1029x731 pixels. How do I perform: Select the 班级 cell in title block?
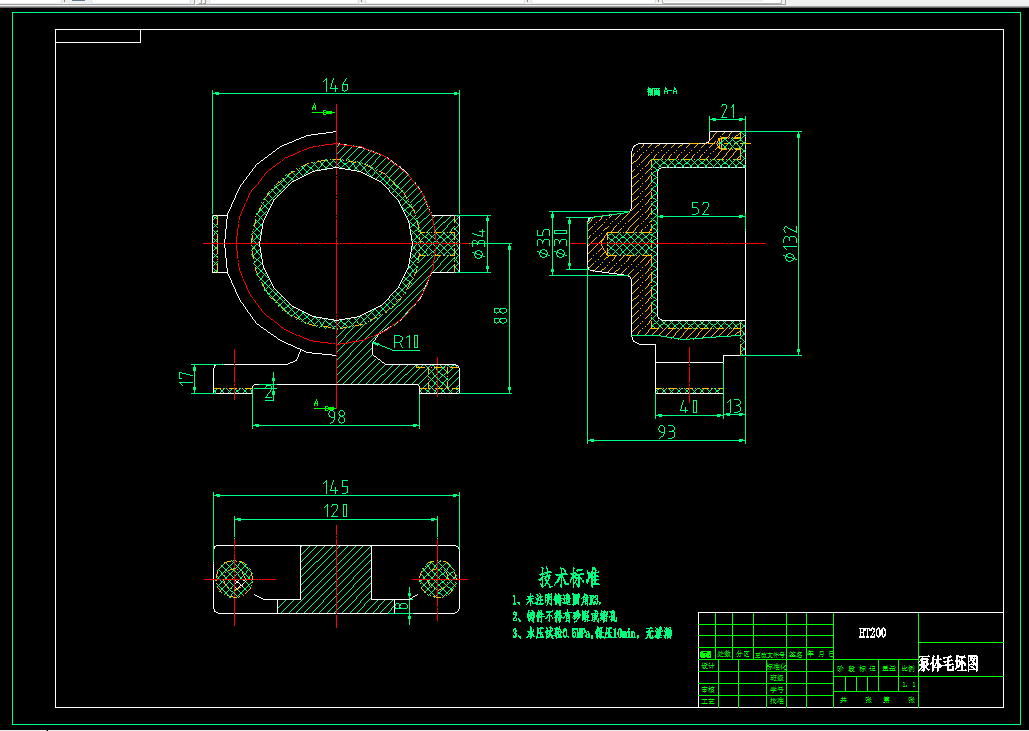[x=776, y=678]
